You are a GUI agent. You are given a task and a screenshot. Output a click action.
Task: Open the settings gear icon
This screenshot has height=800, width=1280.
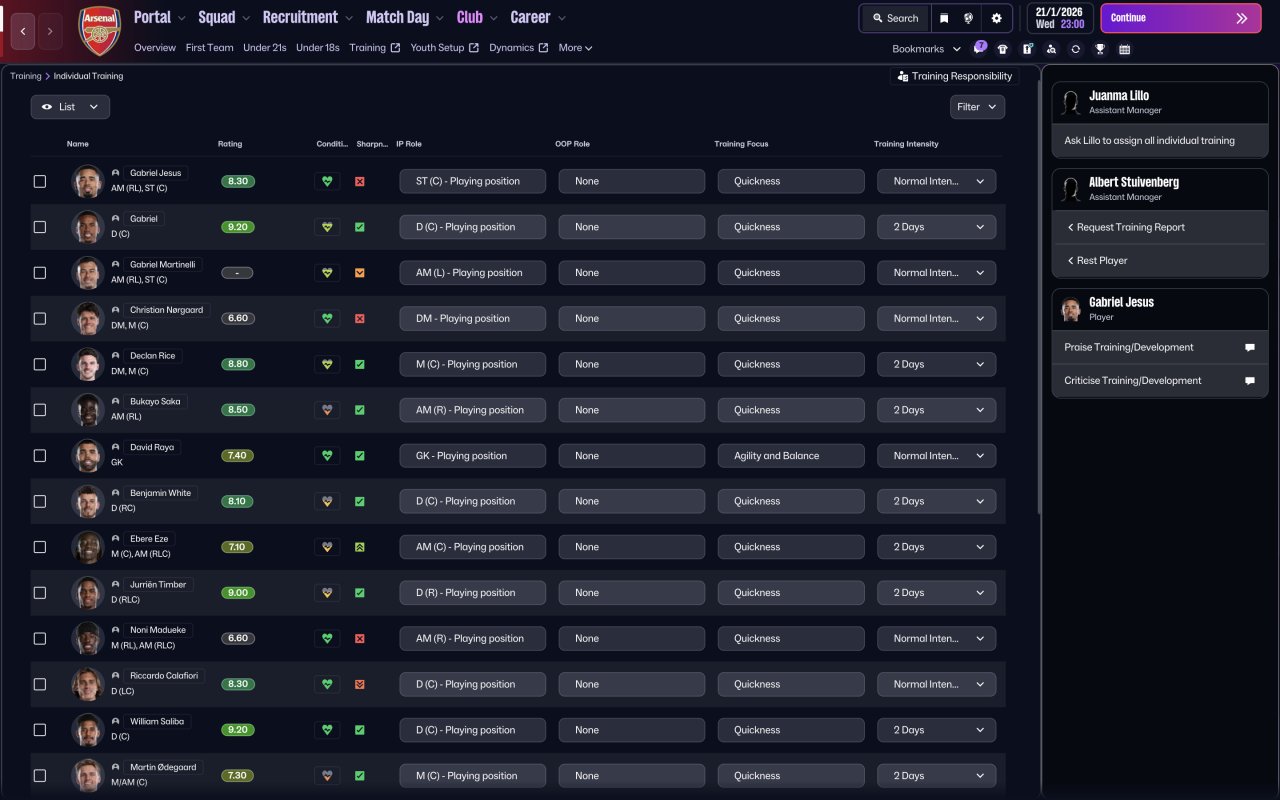(x=997, y=18)
